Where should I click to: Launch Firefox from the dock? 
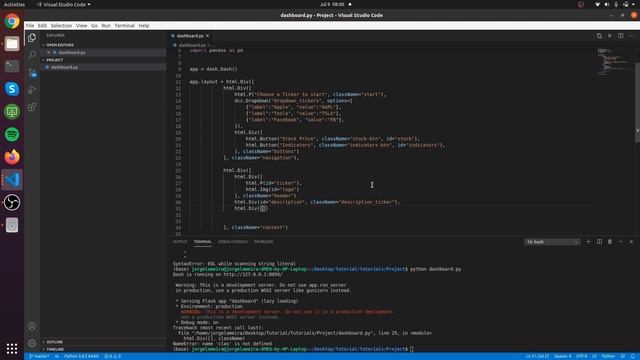tap(12, 157)
